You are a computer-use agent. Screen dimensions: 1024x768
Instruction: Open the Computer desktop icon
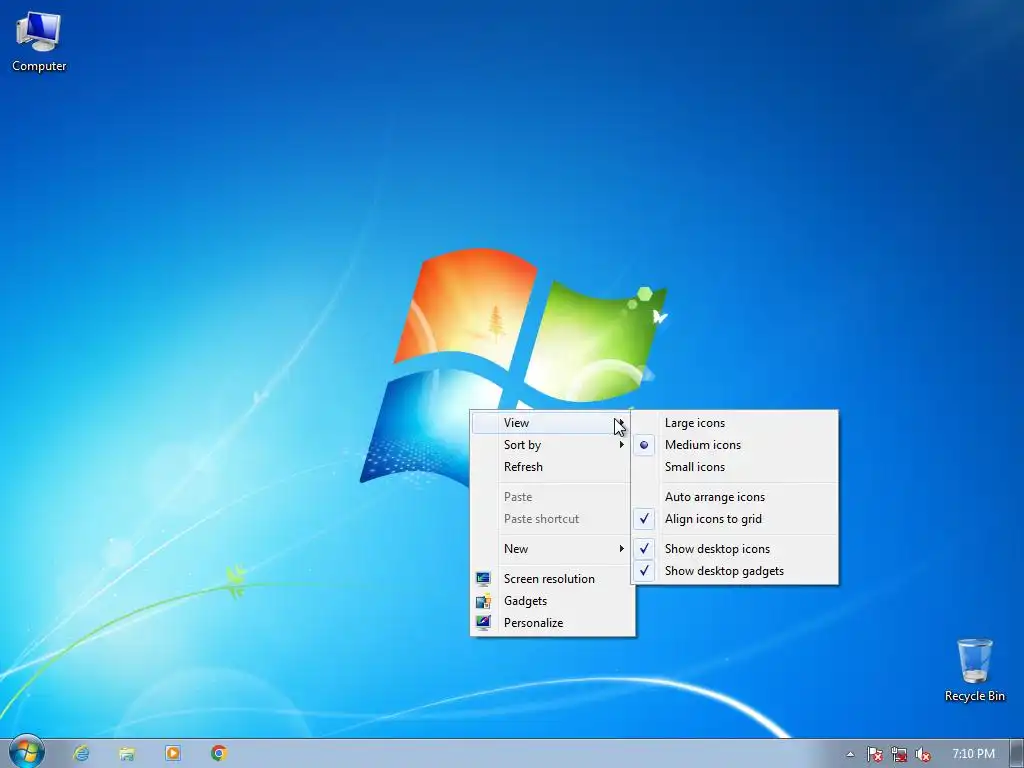[39, 42]
